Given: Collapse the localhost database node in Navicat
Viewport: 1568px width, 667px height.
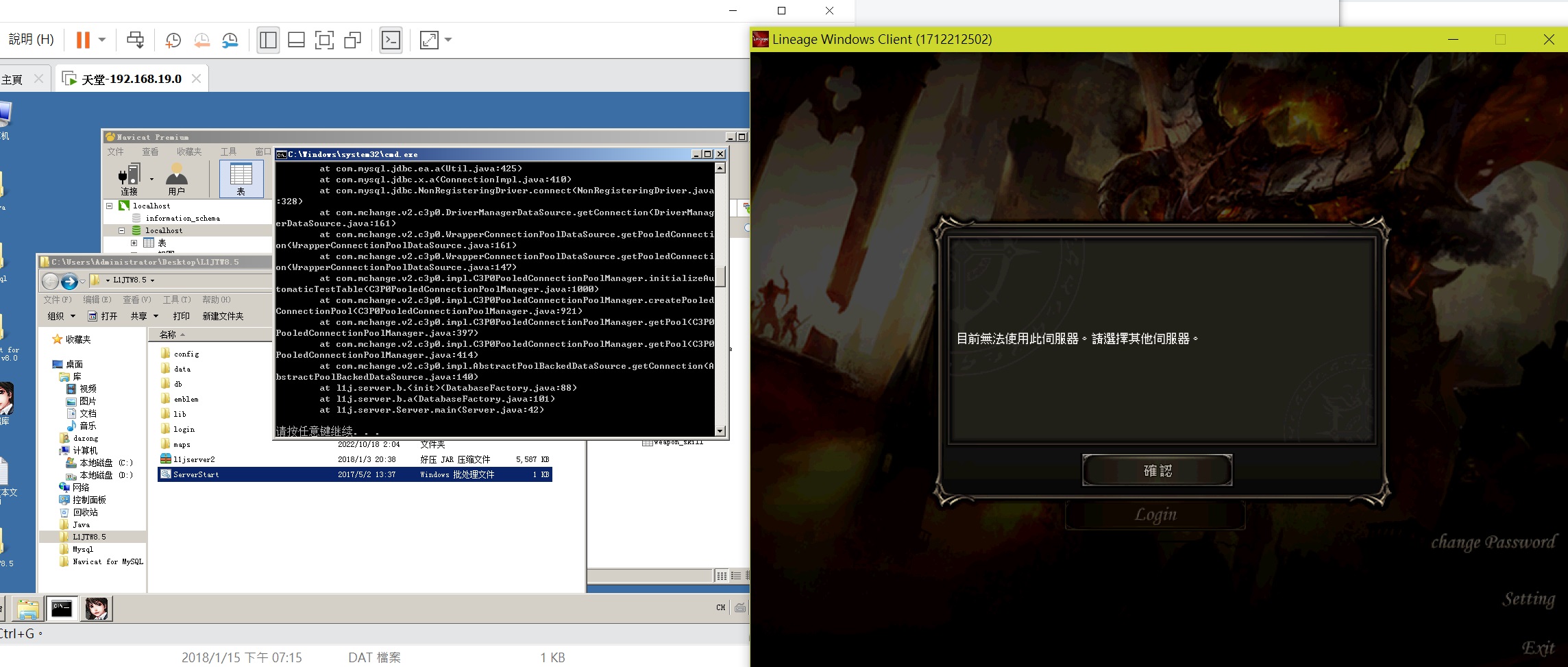Looking at the screenshot, I should [121, 230].
